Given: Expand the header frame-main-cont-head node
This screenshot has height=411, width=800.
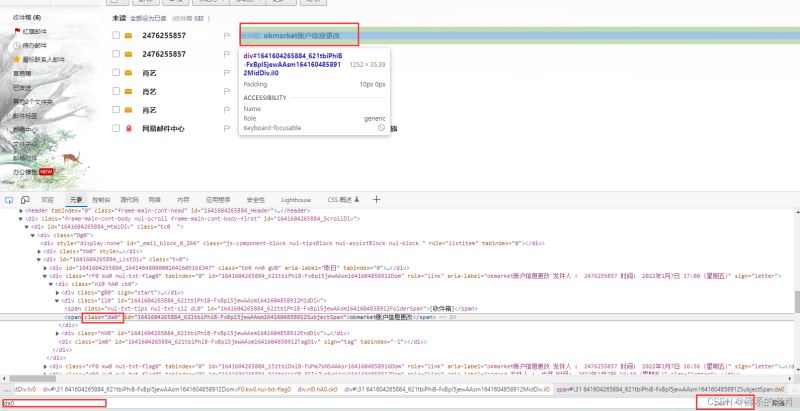Looking at the screenshot, I should [x=20, y=211].
